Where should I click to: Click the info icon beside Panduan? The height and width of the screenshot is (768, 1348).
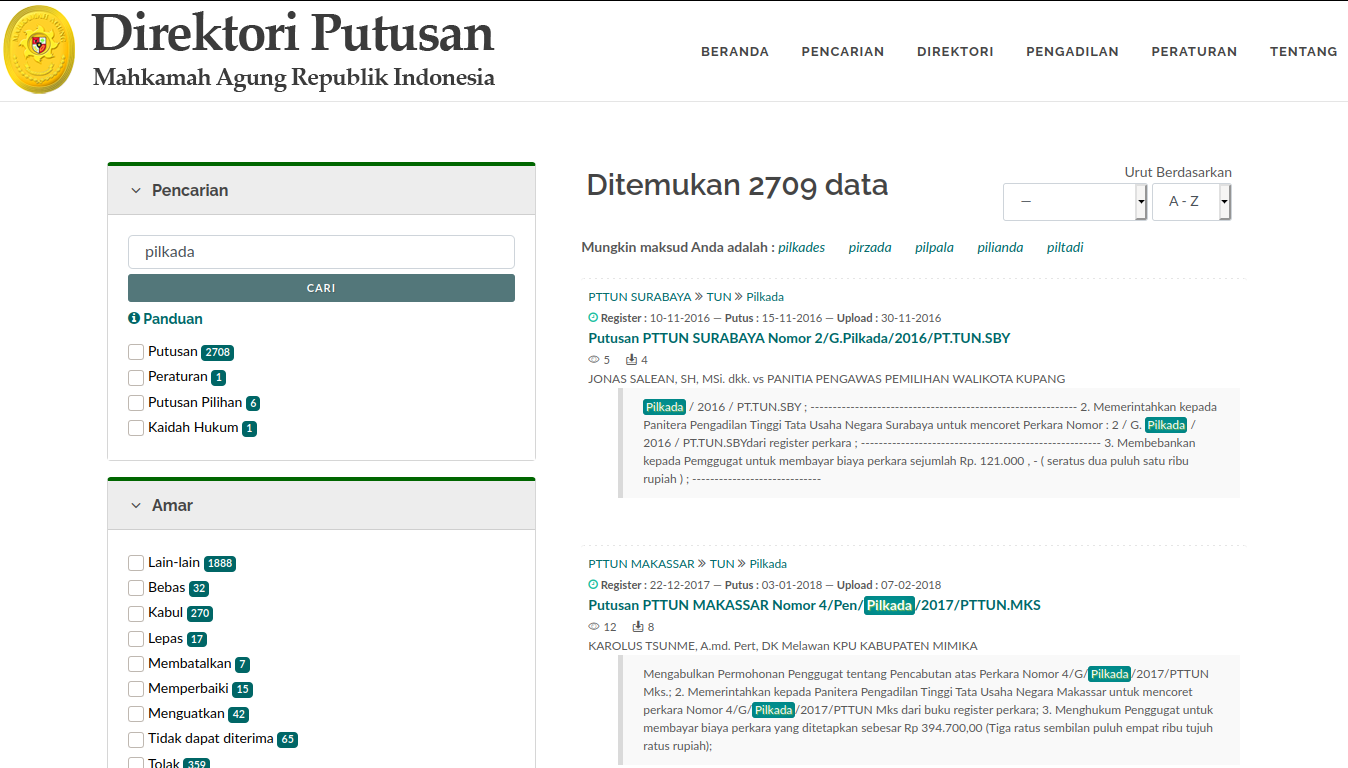[x=134, y=319]
